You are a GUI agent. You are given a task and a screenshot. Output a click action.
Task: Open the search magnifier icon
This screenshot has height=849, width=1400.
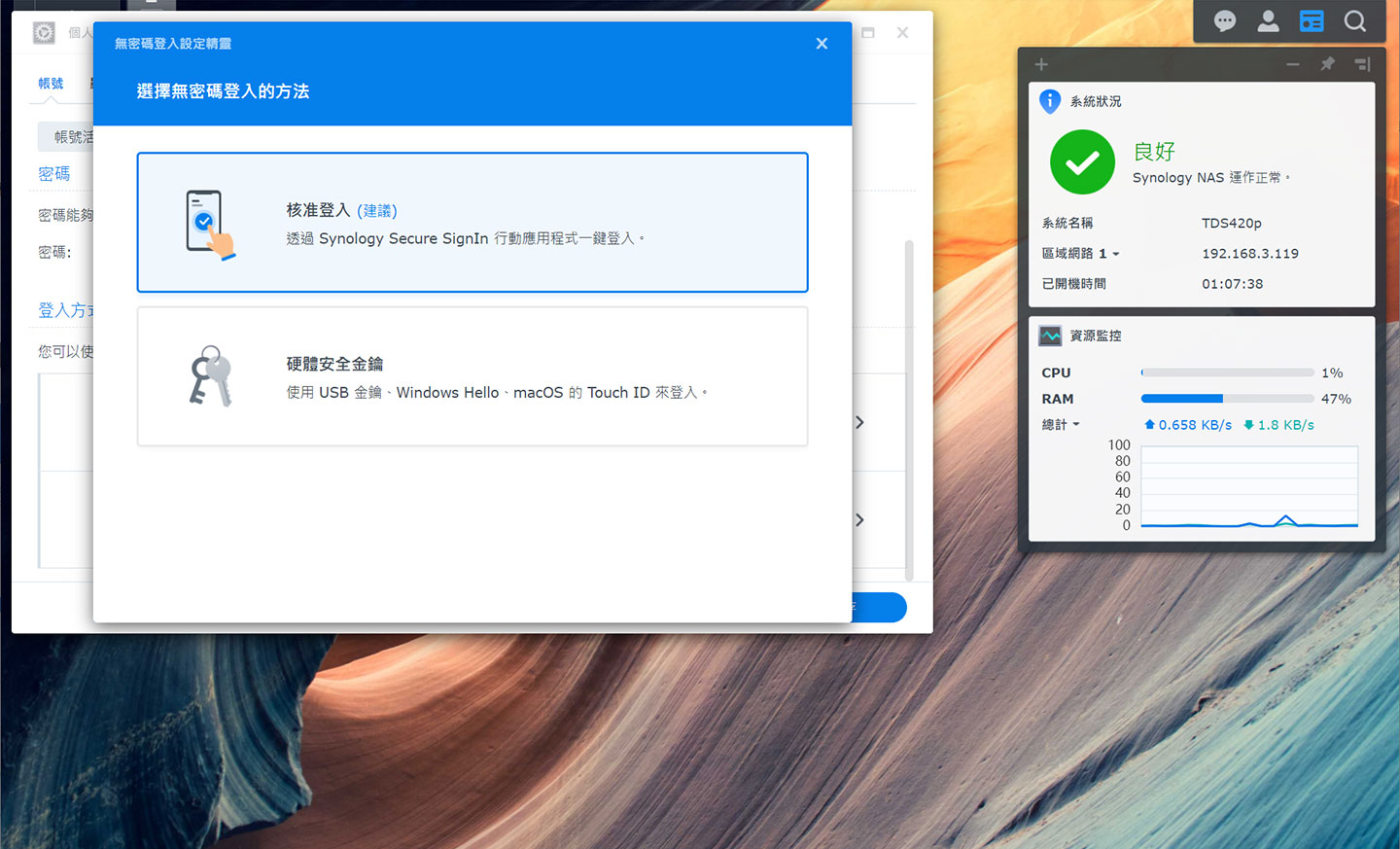1354,20
